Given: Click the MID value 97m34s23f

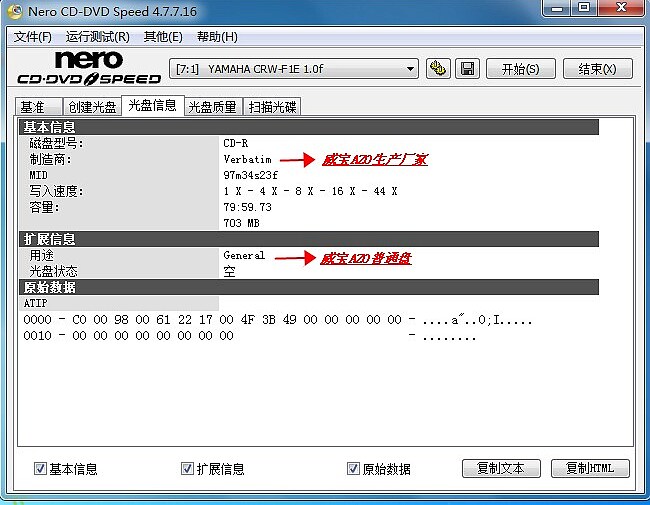Looking at the screenshot, I should click(x=250, y=175).
